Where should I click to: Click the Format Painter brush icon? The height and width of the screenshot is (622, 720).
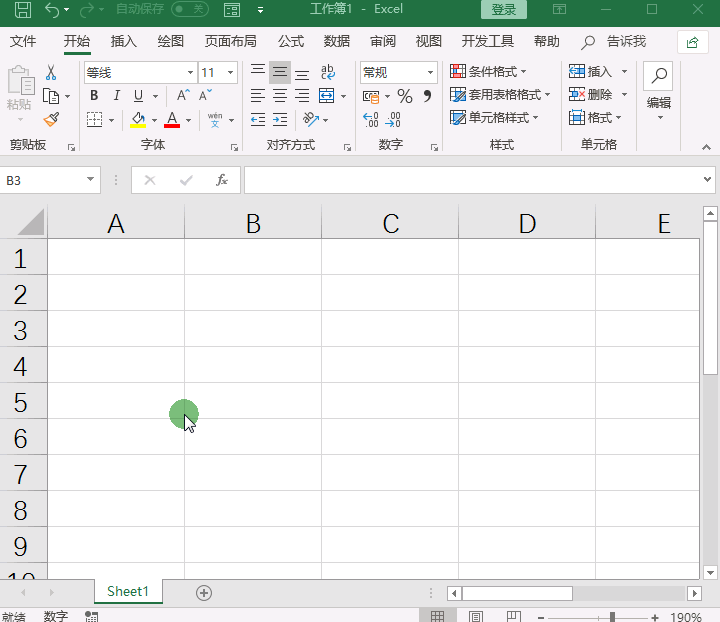pyautogui.click(x=51, y=120)
